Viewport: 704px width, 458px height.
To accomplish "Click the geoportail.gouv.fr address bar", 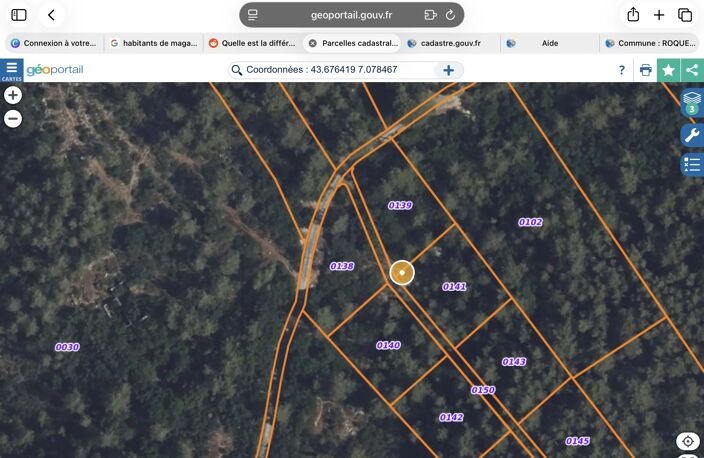I will coord(352,15).
